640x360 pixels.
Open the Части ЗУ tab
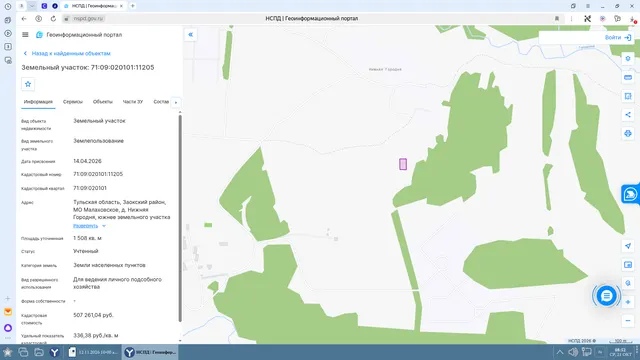[x=133, y=102]
